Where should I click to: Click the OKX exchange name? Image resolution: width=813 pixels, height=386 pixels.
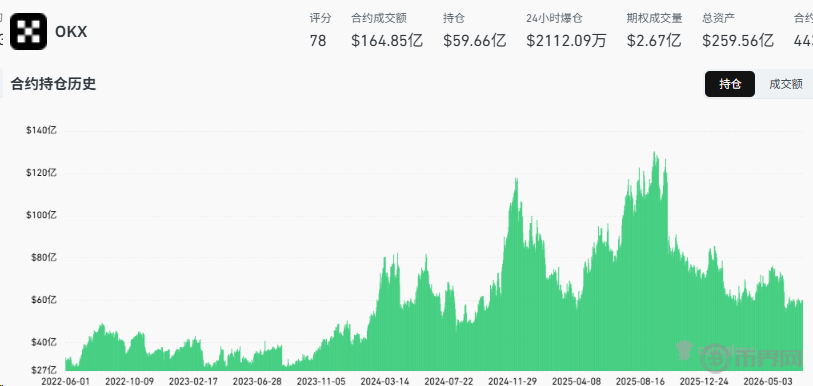(71, 32)
